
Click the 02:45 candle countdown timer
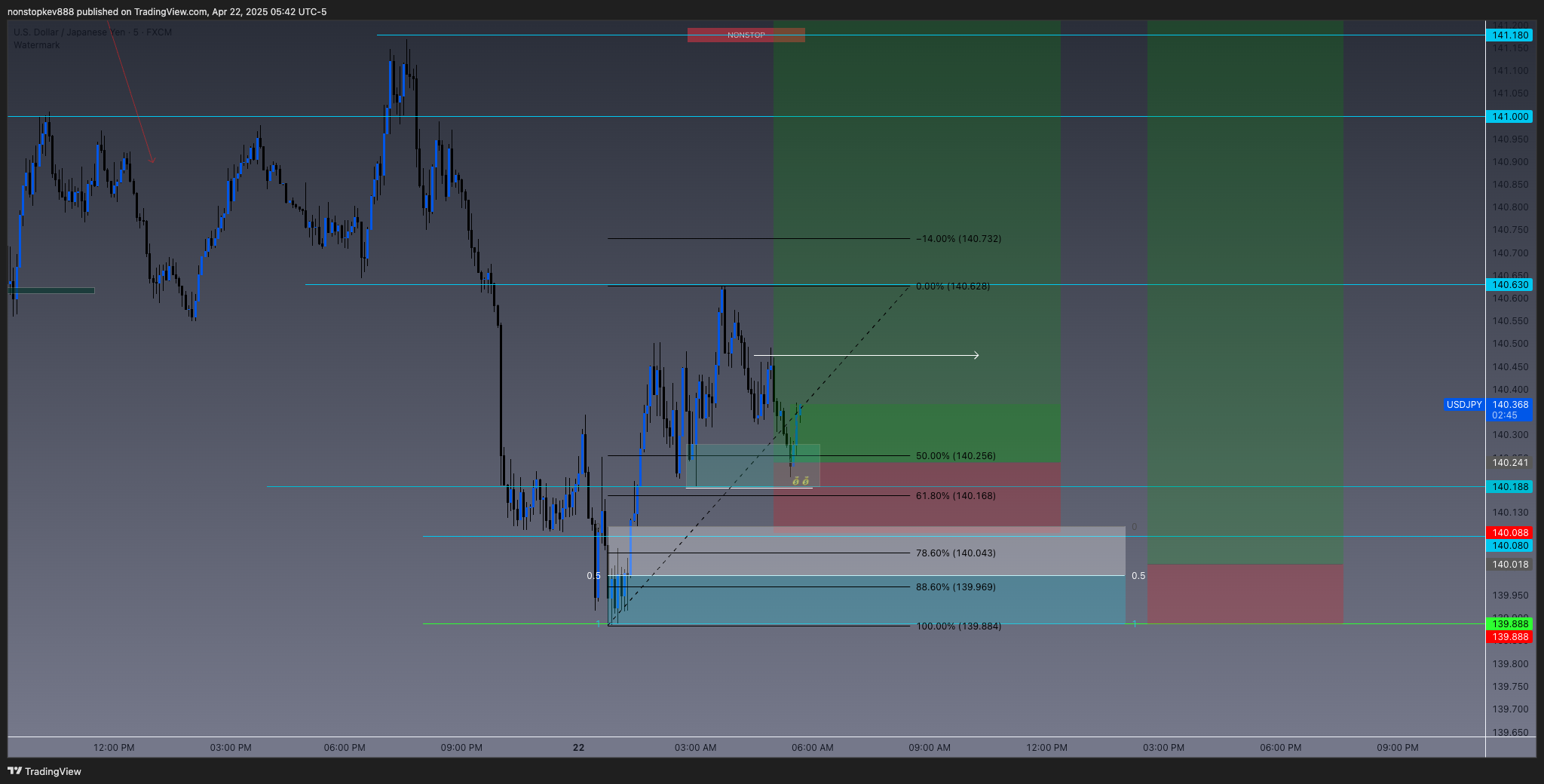coord(1504,415)
